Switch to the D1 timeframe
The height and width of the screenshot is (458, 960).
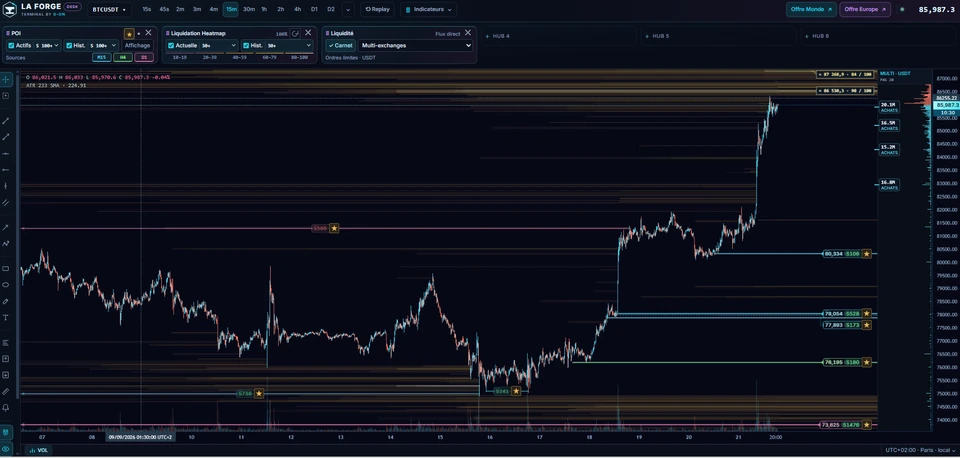(314, 9)
